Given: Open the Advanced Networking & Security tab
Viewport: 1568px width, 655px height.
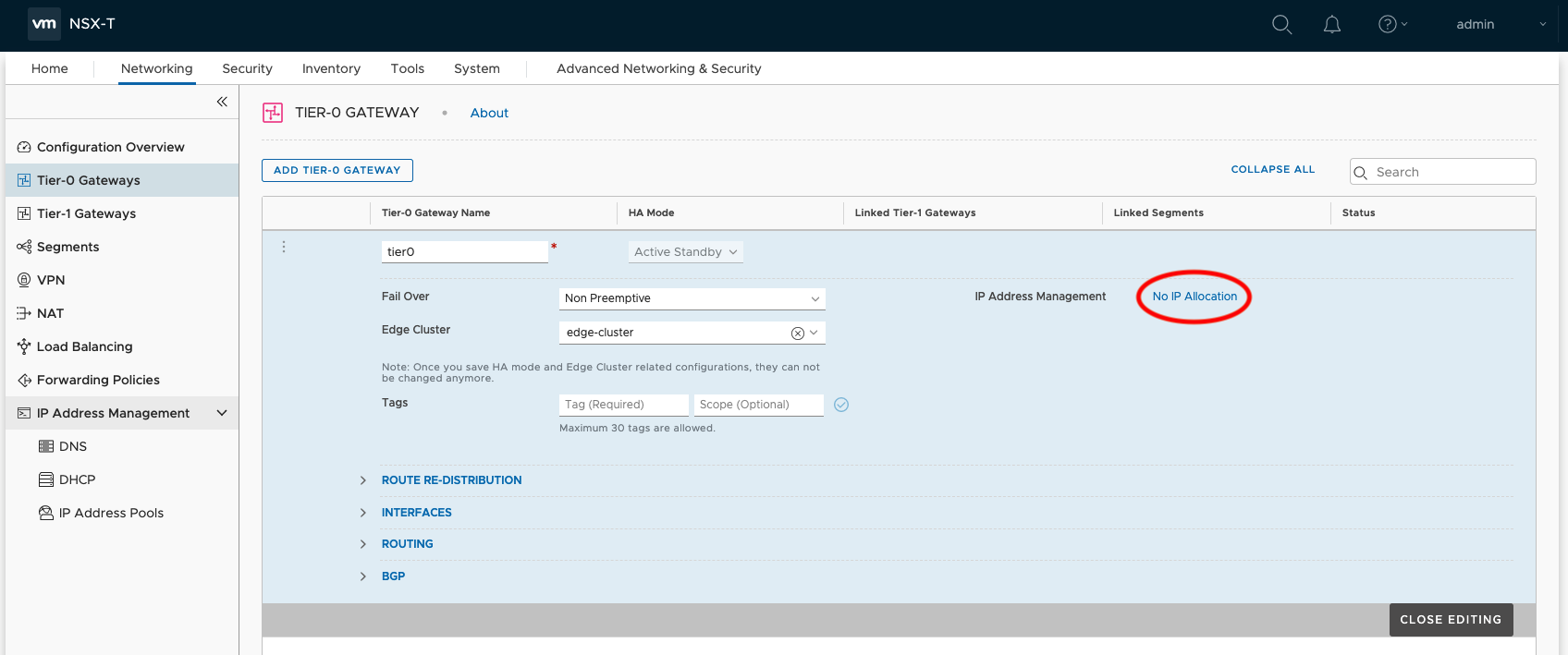Looking at the screenshot, I should [658, 68].
